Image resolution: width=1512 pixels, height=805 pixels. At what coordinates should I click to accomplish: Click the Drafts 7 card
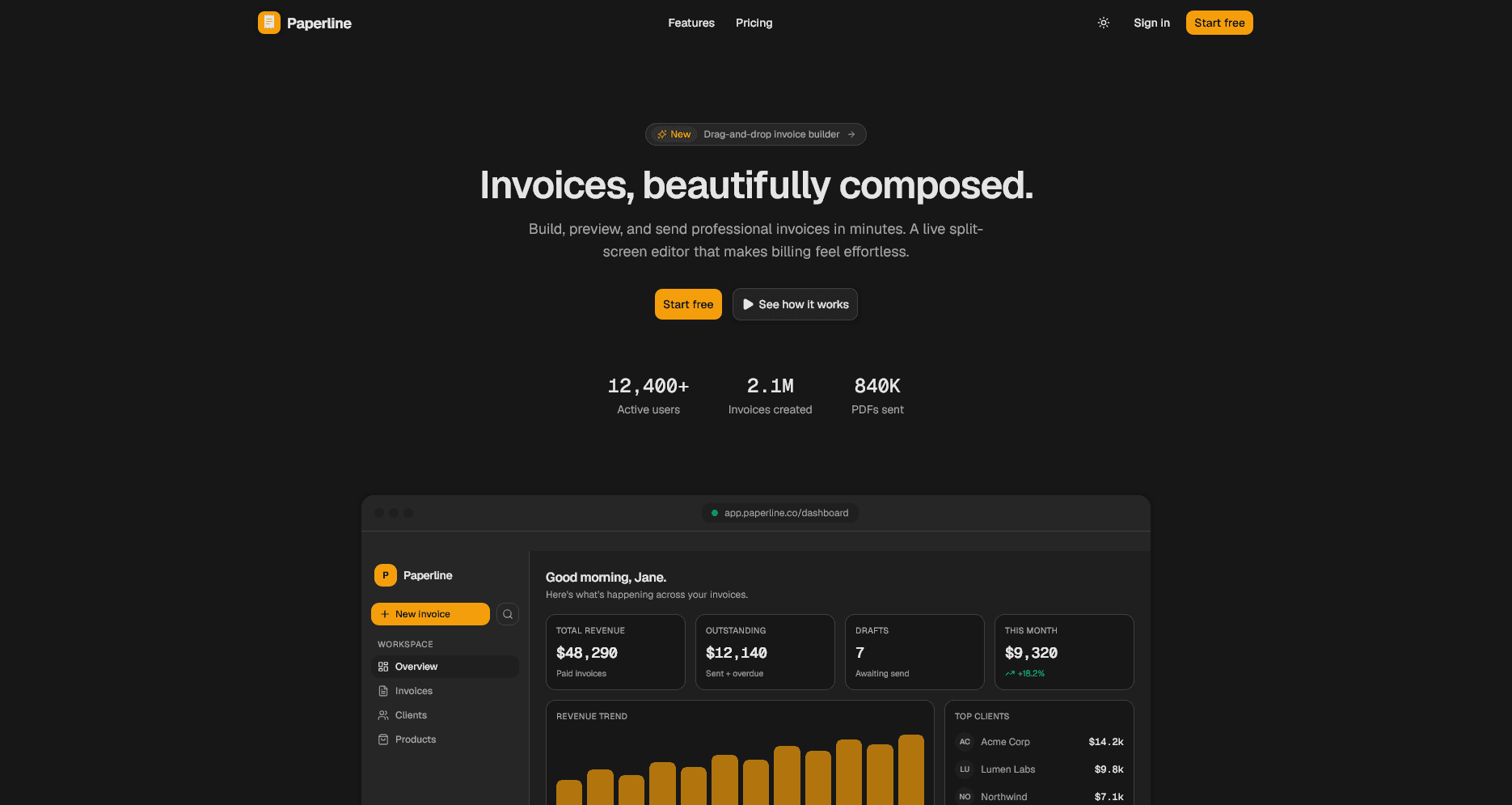(914, 652)
